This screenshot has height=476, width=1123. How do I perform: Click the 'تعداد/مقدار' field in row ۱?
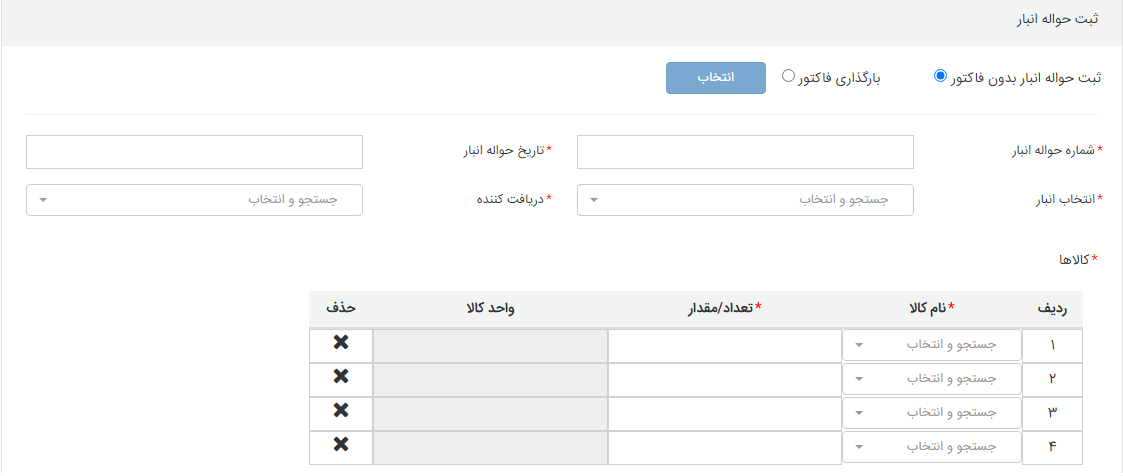click(725, 345)
